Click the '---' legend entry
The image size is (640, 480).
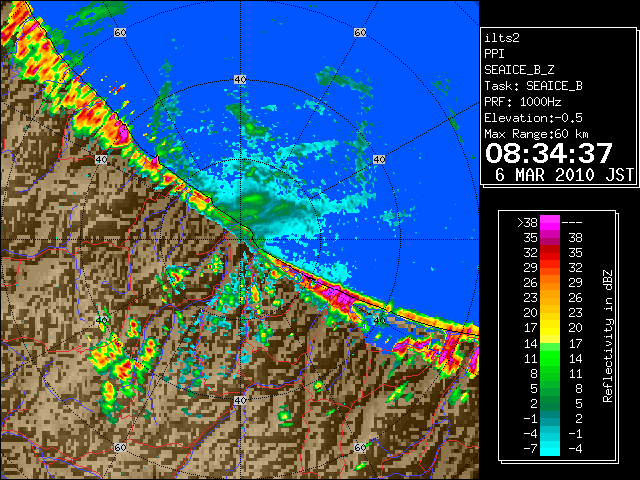click(x=572, y=223)
